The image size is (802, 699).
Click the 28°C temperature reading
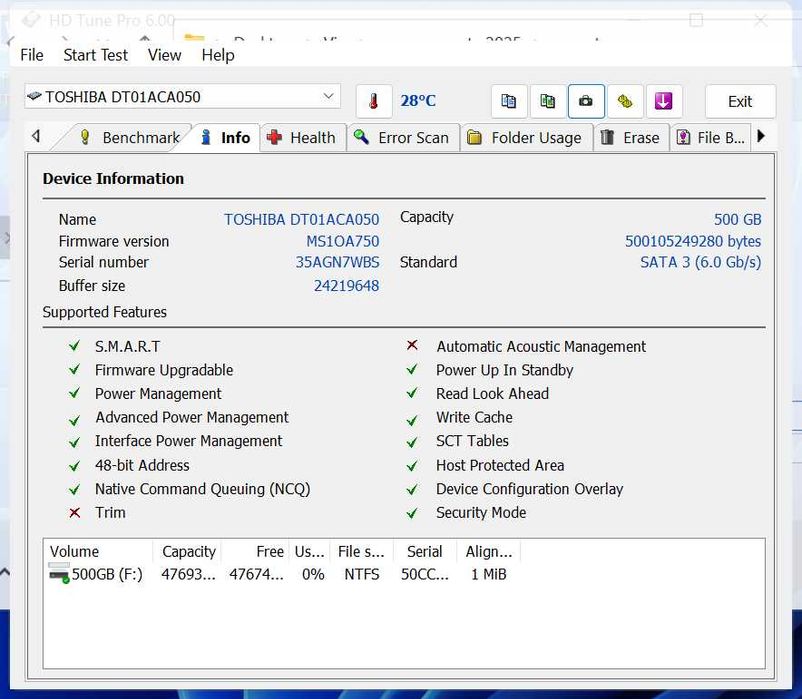[x=418, y=101]
